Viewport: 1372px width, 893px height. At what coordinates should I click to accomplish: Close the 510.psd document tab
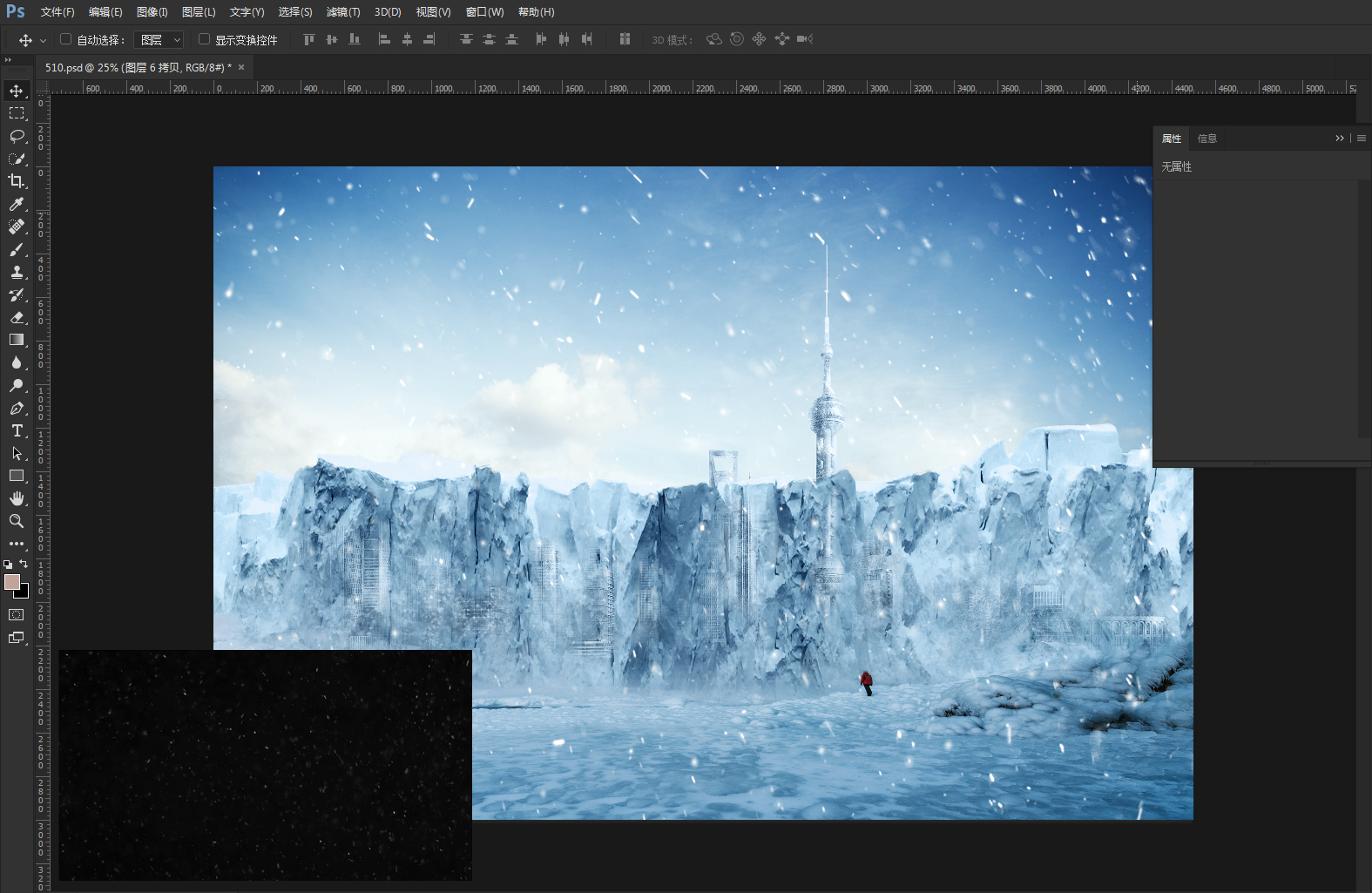pyautogui.click(x=241, y=67)
